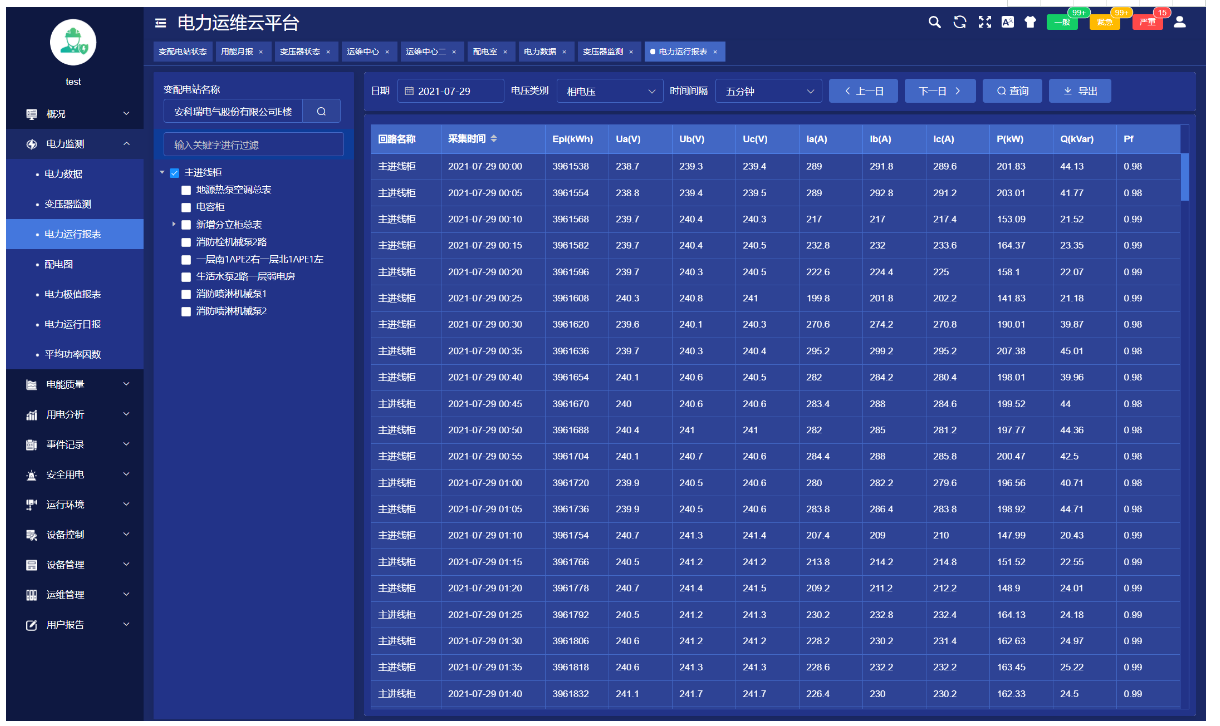Open the 电压类别 dropdown
1220x726 pixels.
pyautogui.click(x=608, y=91)
